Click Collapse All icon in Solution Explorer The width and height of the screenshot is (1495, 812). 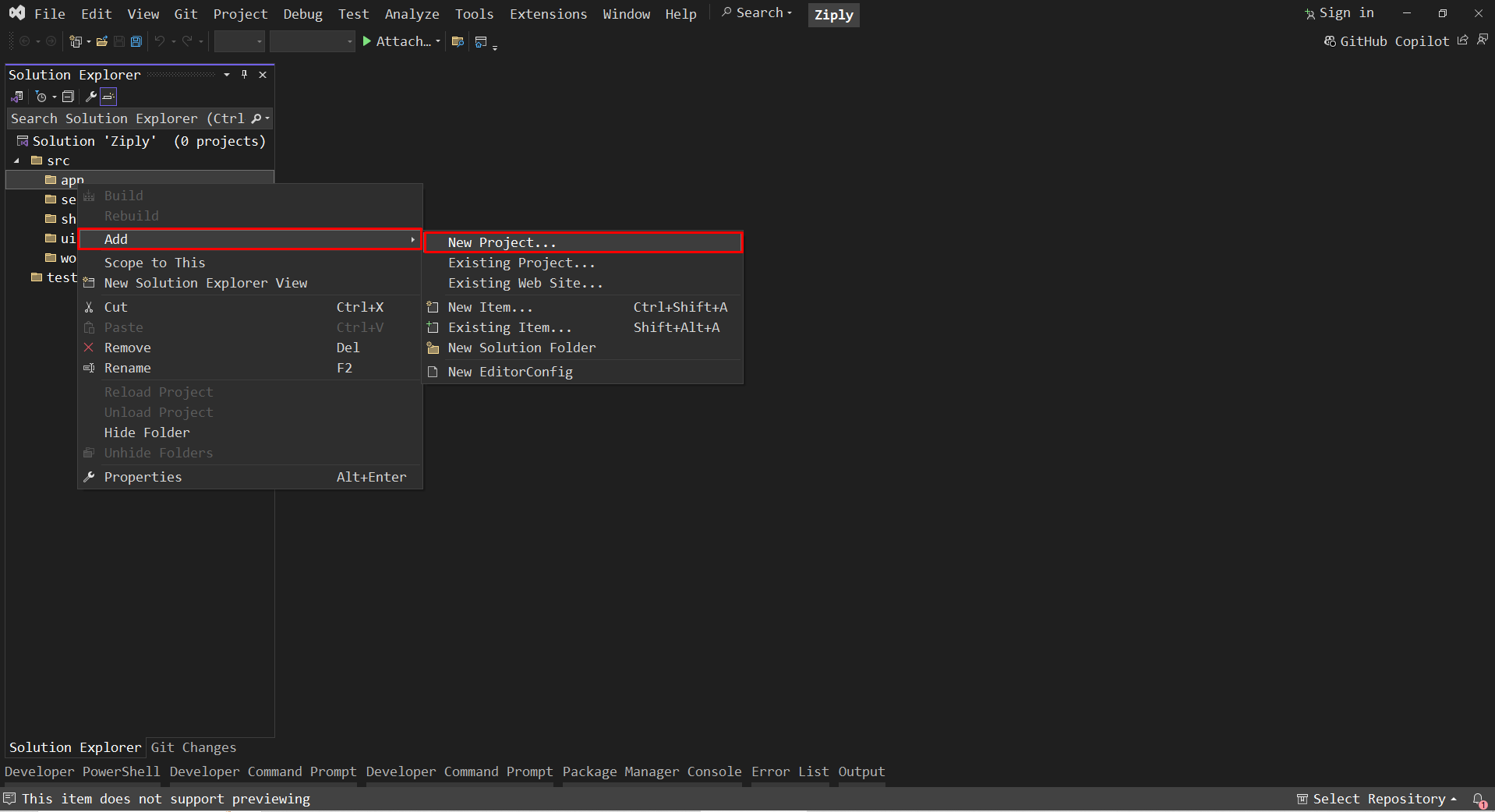[x=69, y=97]
